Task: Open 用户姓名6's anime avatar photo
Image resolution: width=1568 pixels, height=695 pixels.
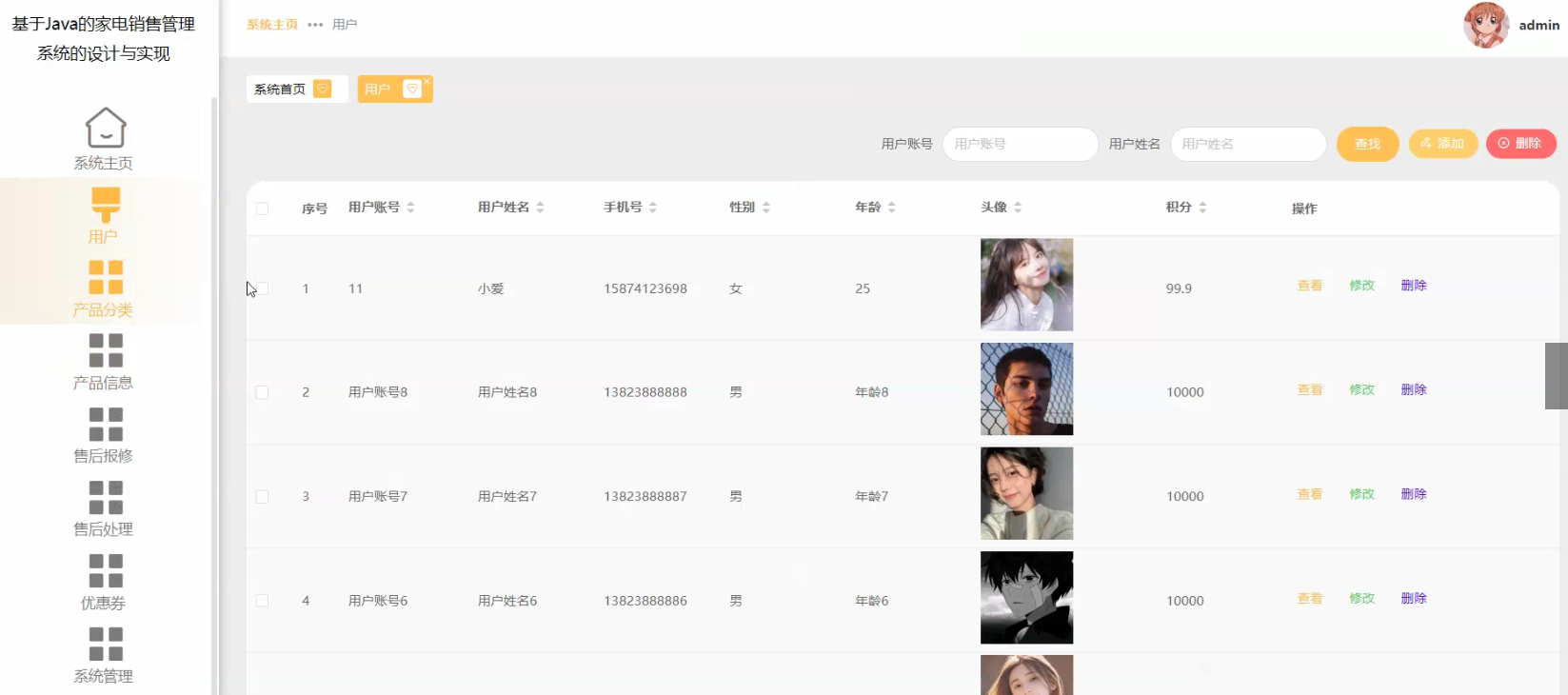Action: (x=1026, y=598)
